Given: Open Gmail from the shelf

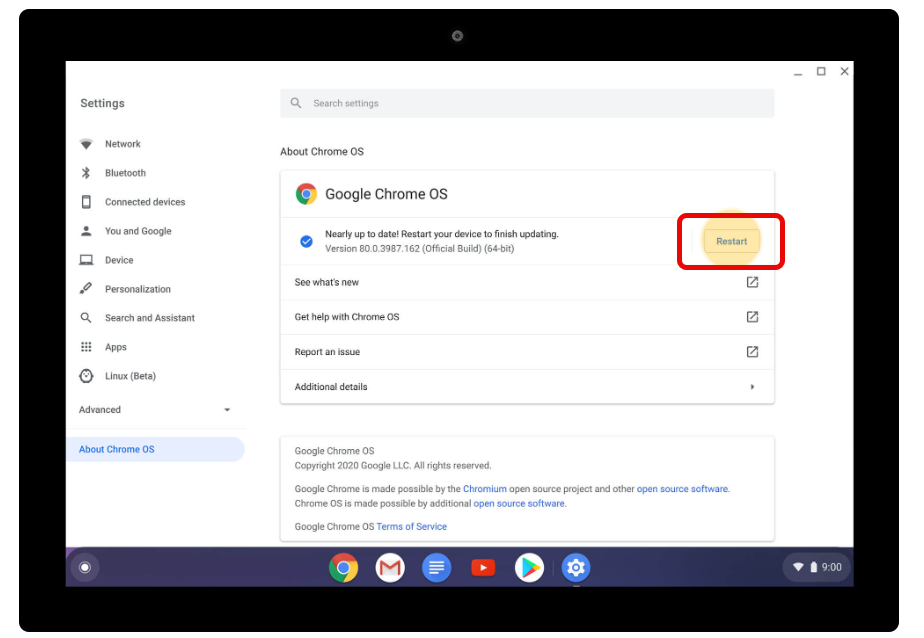Looking at the screenshot, I should pos(390,567).
